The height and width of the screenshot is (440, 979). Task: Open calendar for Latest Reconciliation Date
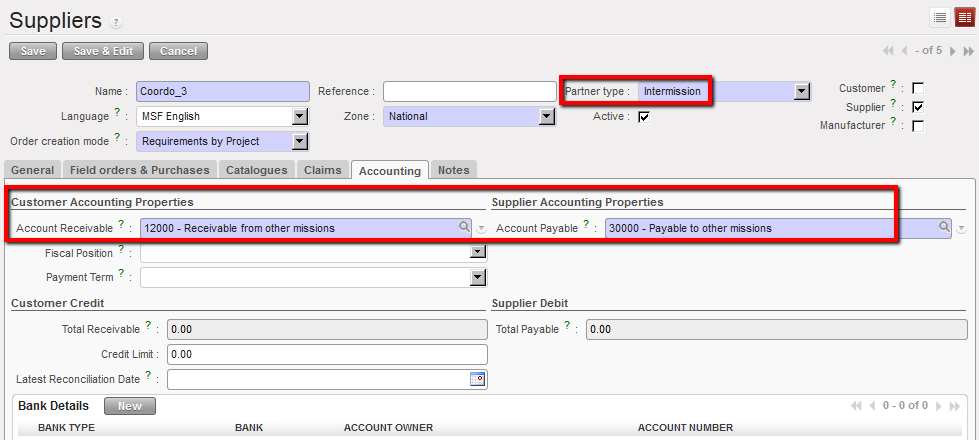pos(477,379)
